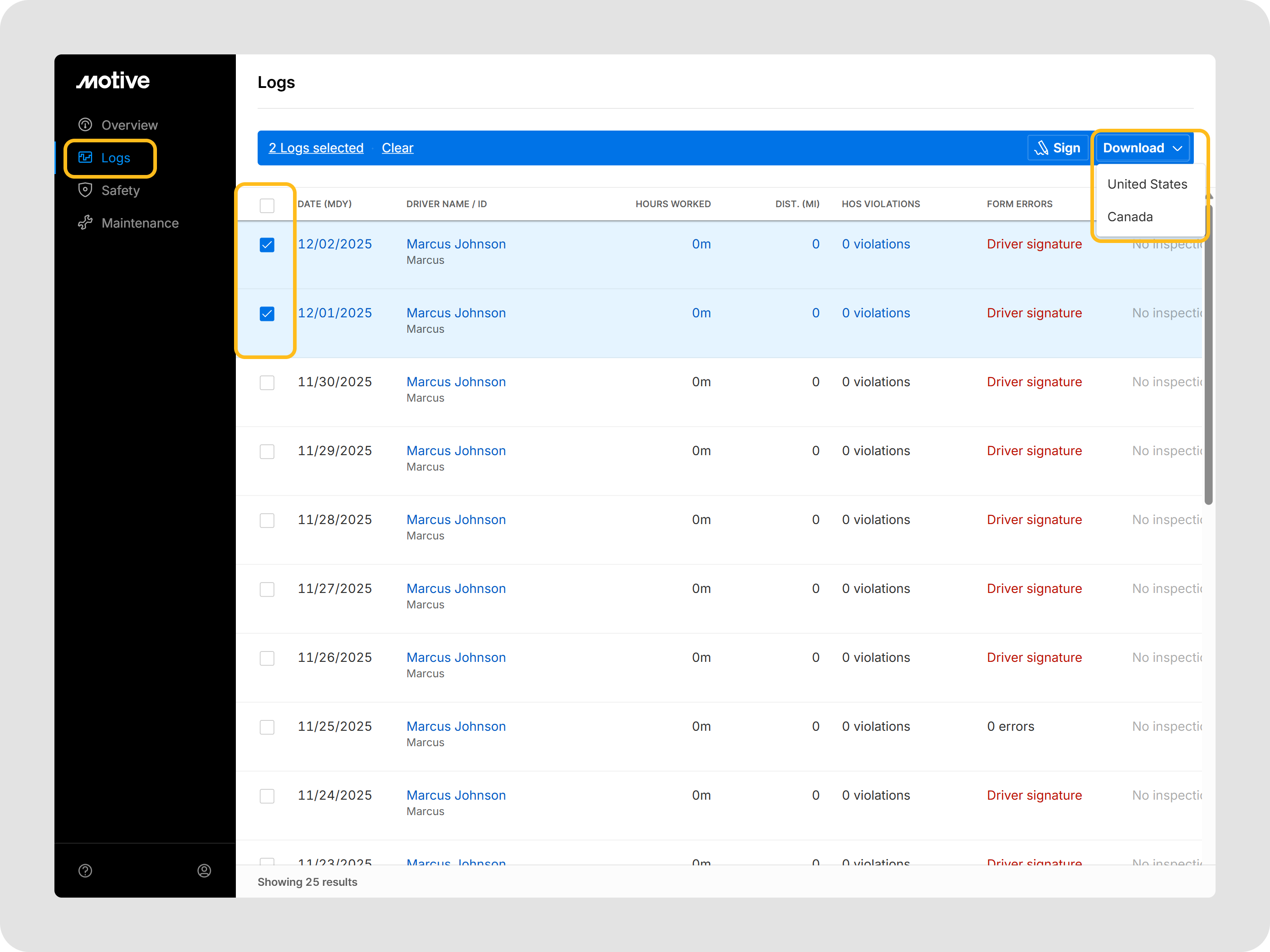Open Marcus Johnson link on 11/29/2025 row
Image resolution: width=1270 pixels, height=952 pixels.
click(456, 451)
